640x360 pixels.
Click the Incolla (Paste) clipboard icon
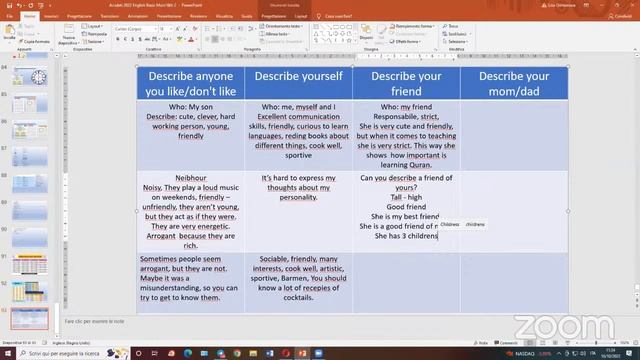pos(9,31)
